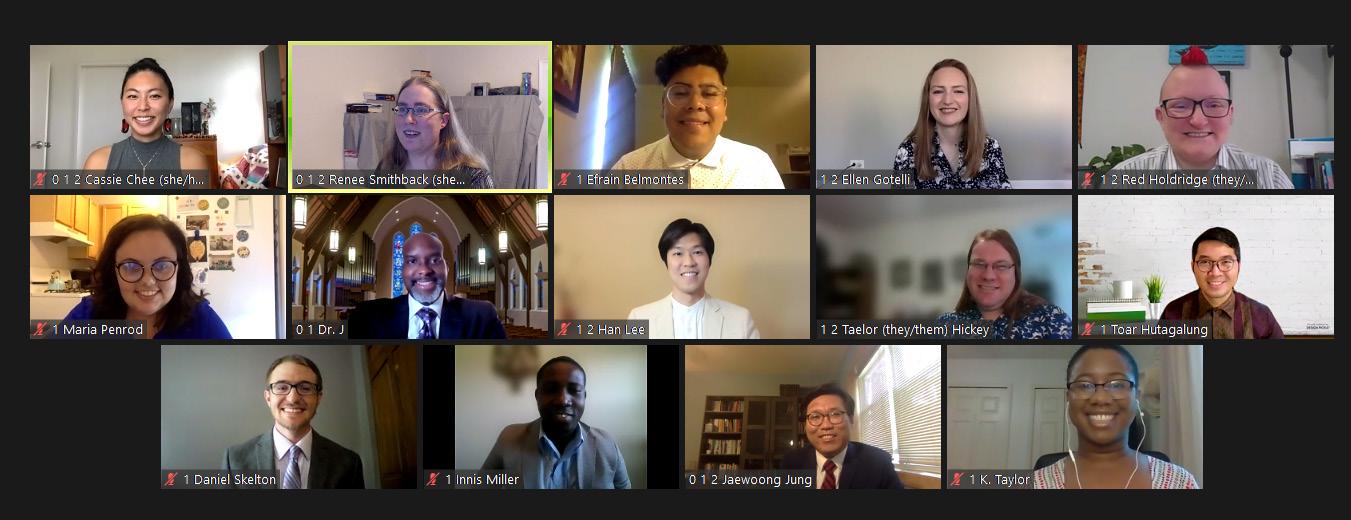The image size is (1351, 520).
Task: Select Jaewoong Jung's video tile
Action: click(x=813, y=417)
